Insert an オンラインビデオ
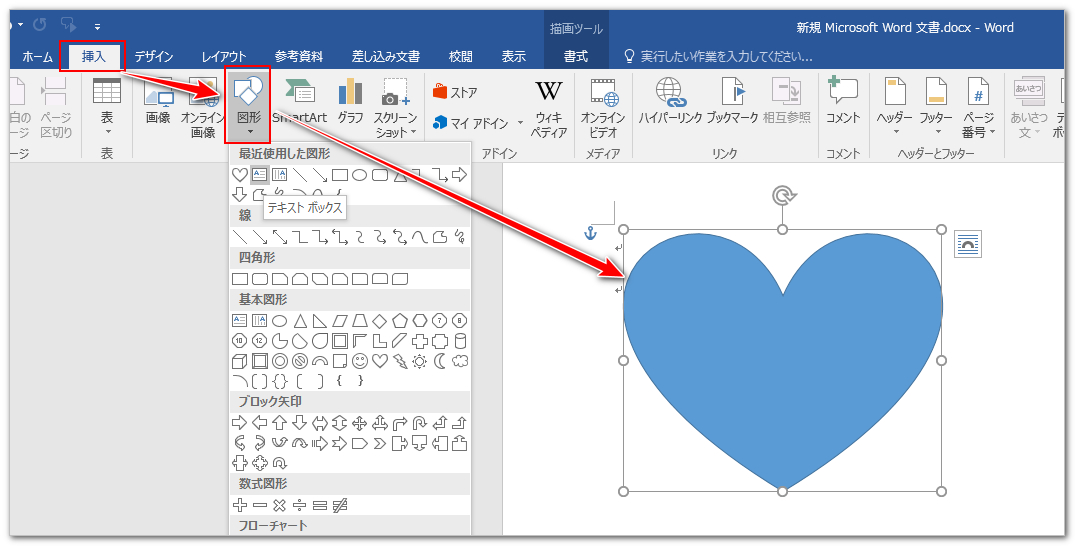Screen dimensions: 1075x546 [603, 108]
